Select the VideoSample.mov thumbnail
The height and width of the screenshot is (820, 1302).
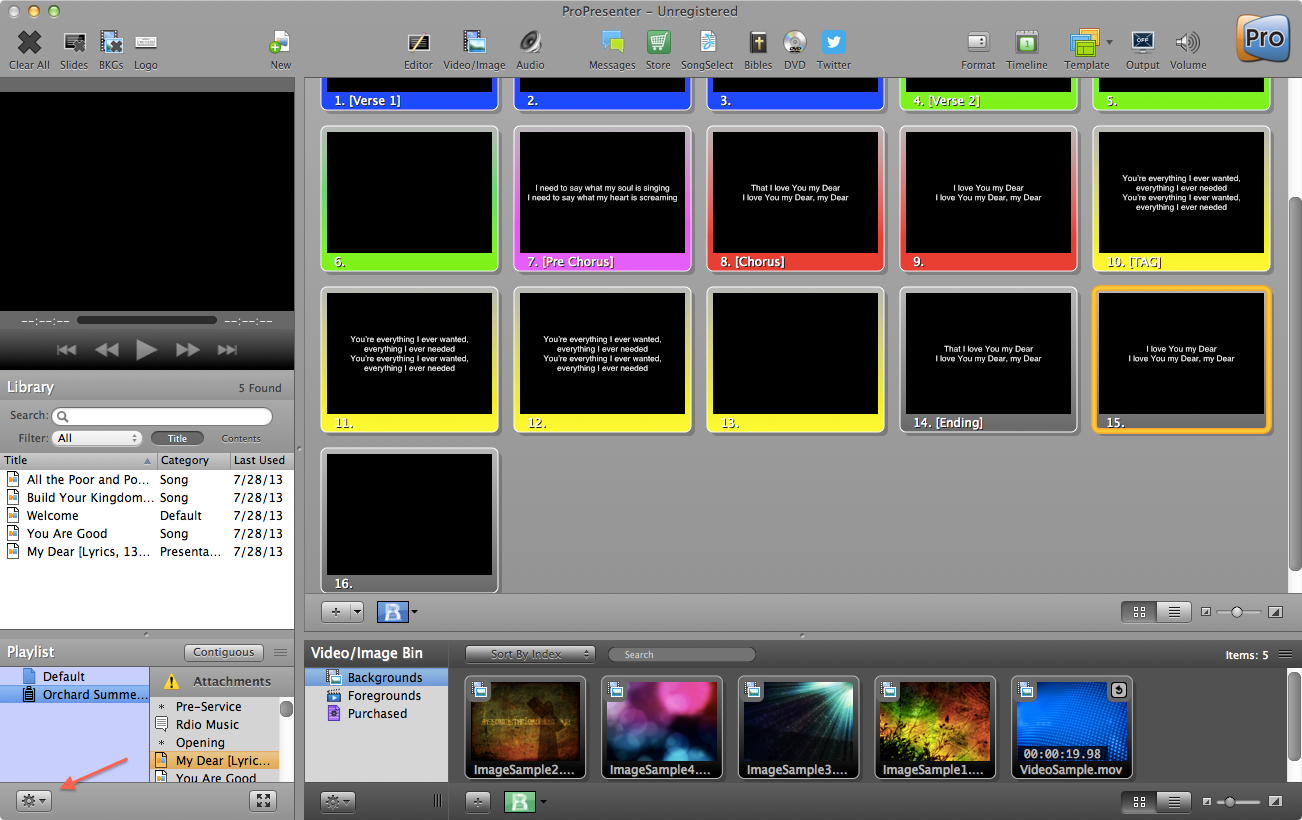tap(1073, 727)
